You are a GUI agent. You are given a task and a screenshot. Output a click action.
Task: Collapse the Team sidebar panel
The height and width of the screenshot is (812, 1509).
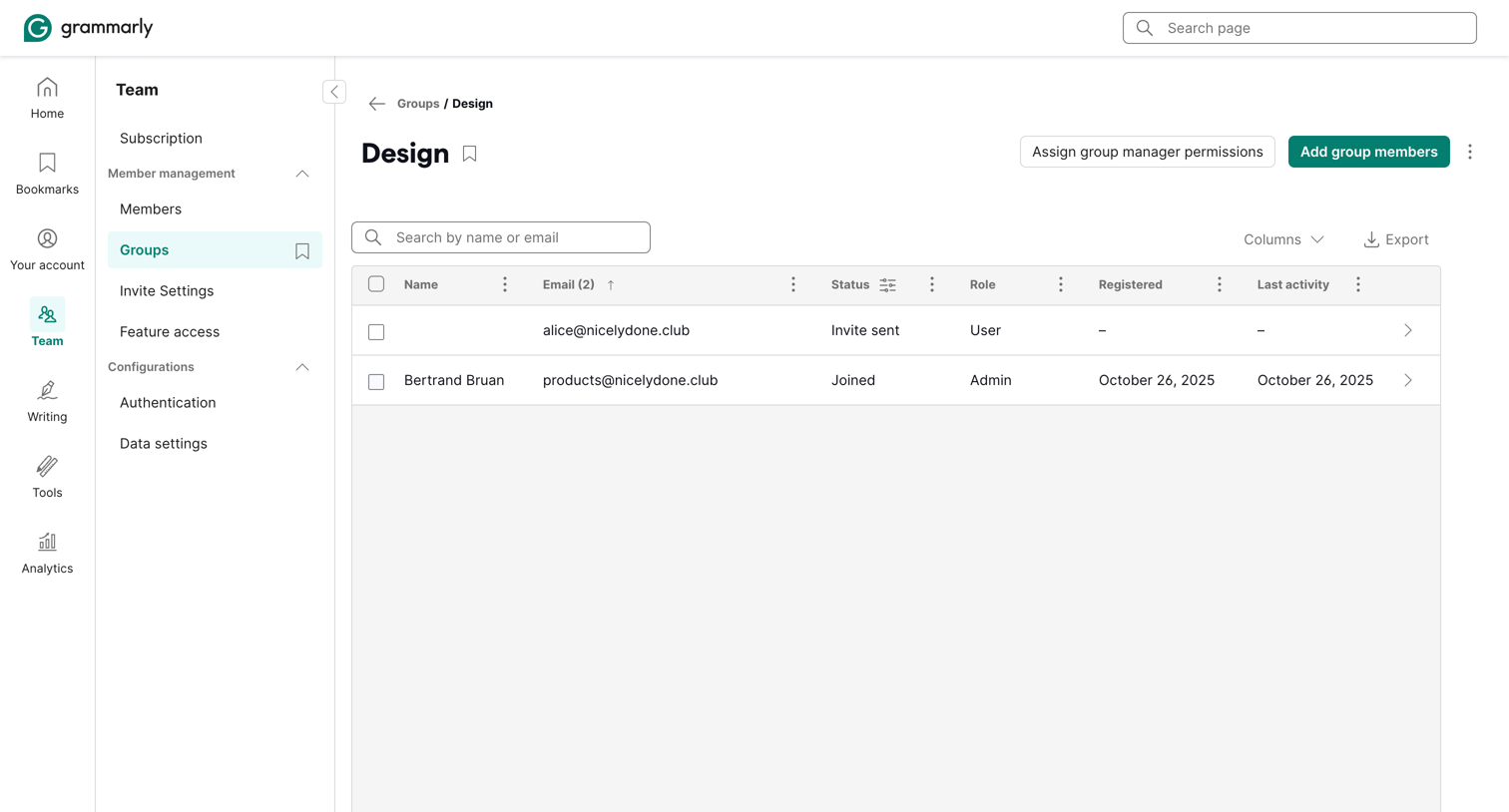click(x=334, y=92)
